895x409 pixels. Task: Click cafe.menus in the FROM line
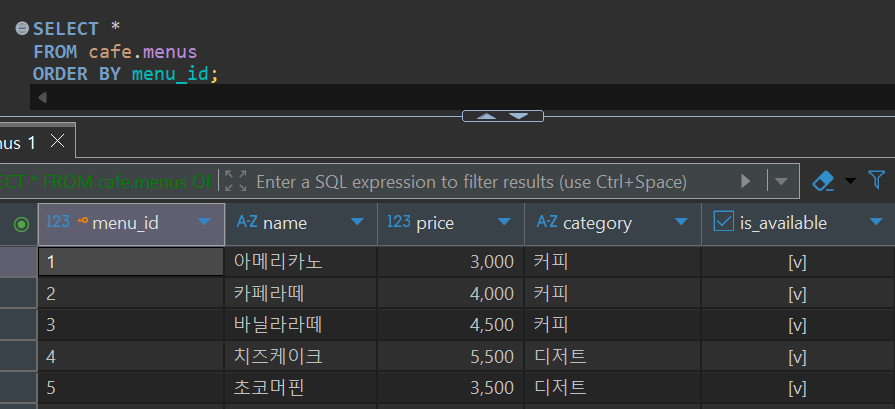(x=143, y=52)
